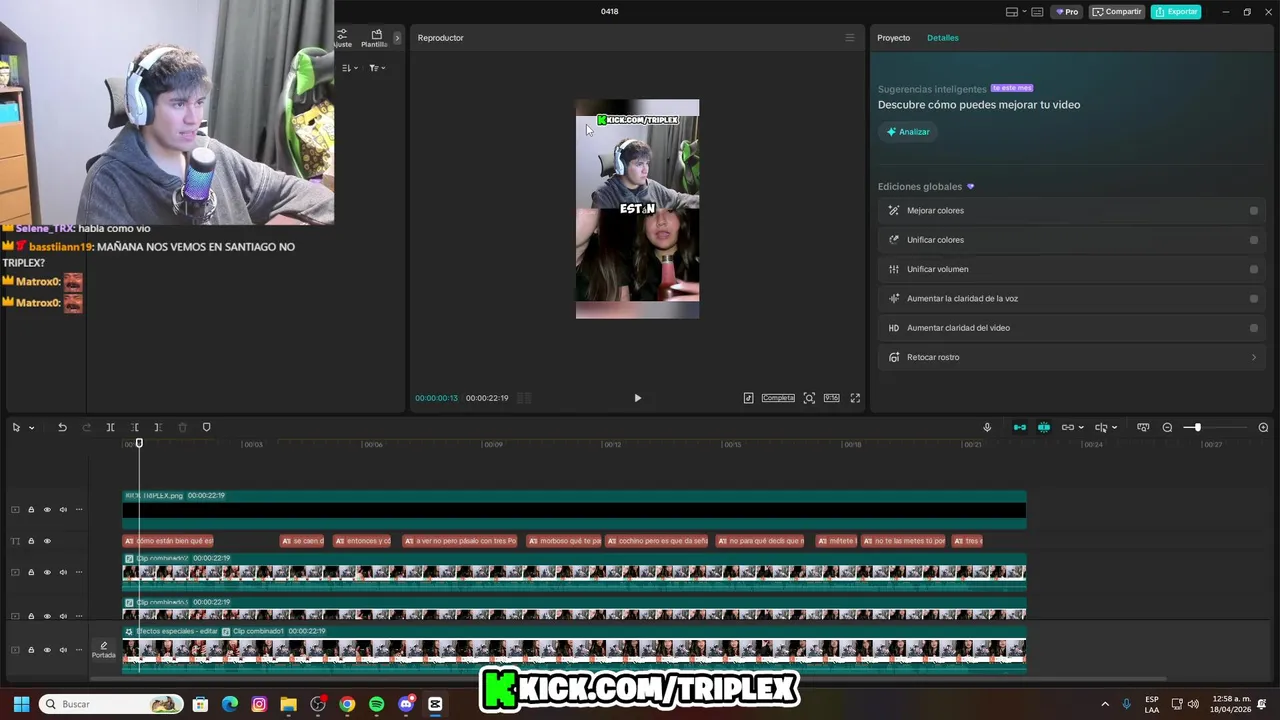Zoom in the timeline with plus magnifier
The image size is (1280, 720).
1263,427
